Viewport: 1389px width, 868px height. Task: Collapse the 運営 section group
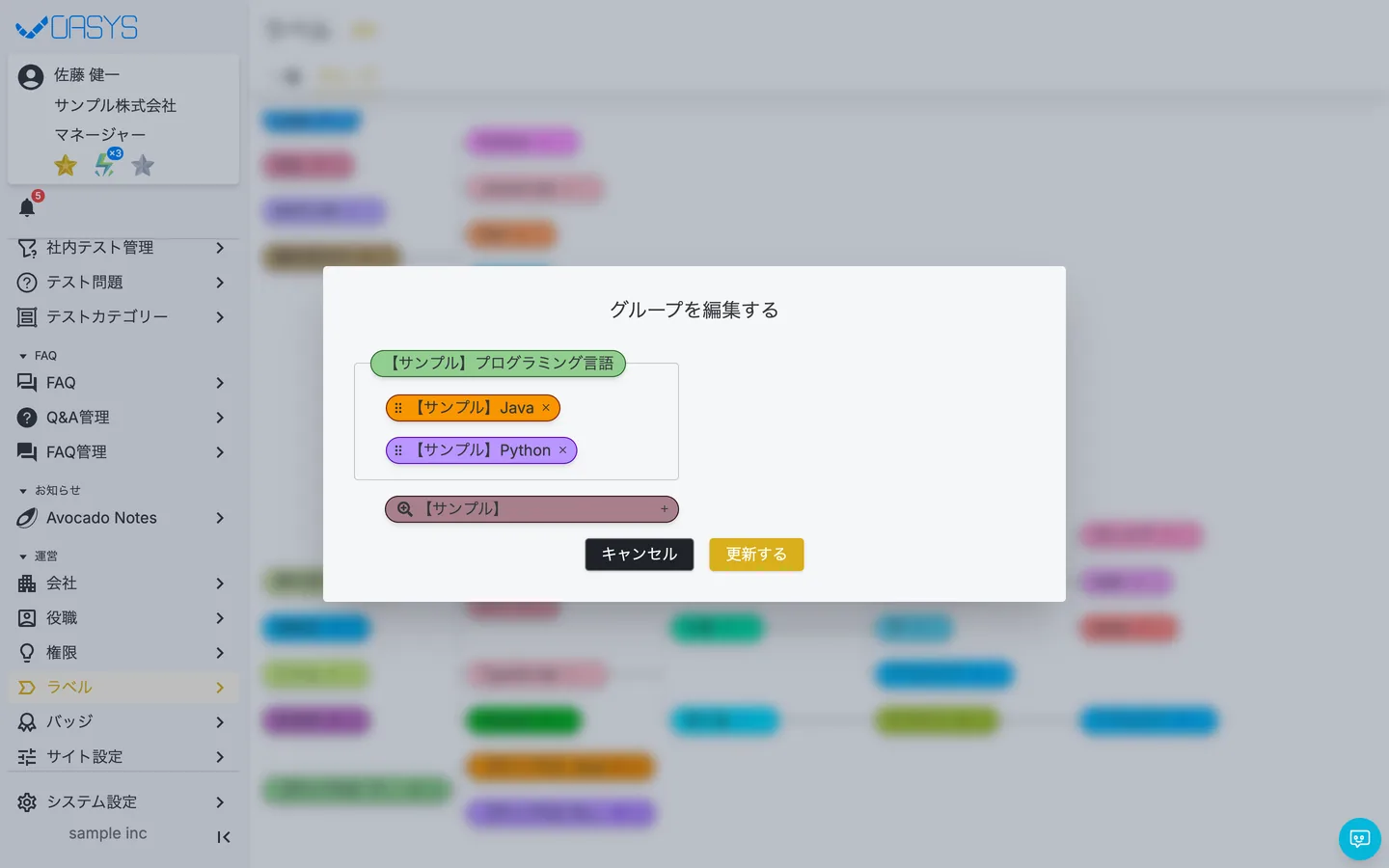point(23,556)
